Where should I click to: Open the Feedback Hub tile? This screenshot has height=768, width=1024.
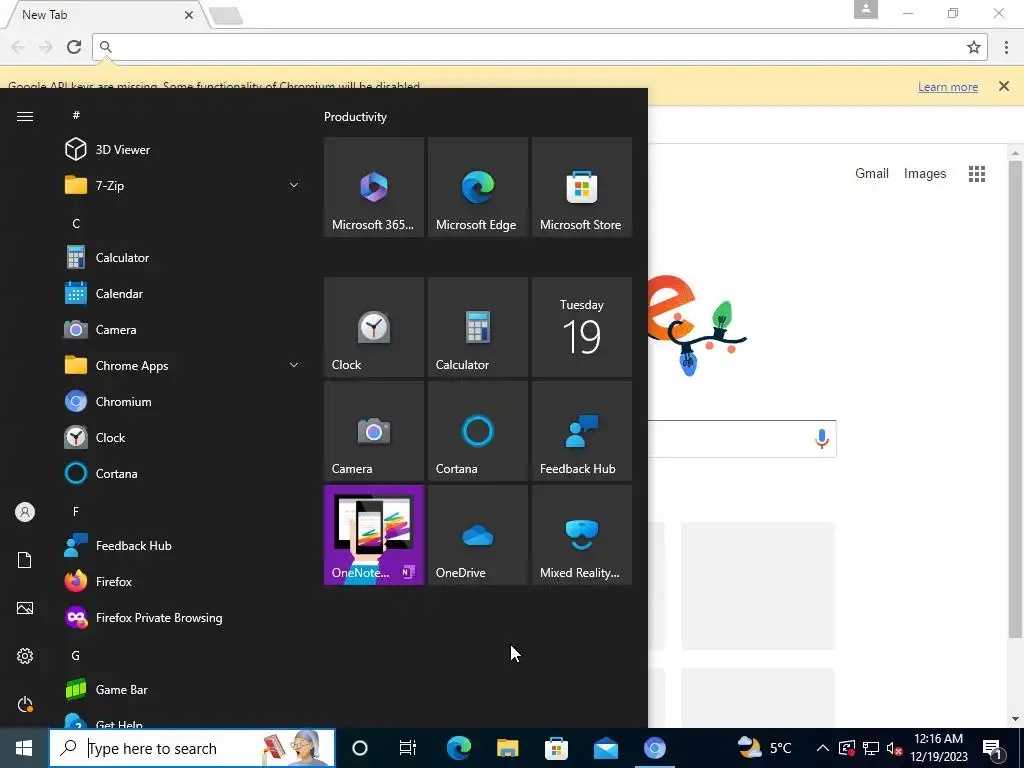click(x=582, y=431)
